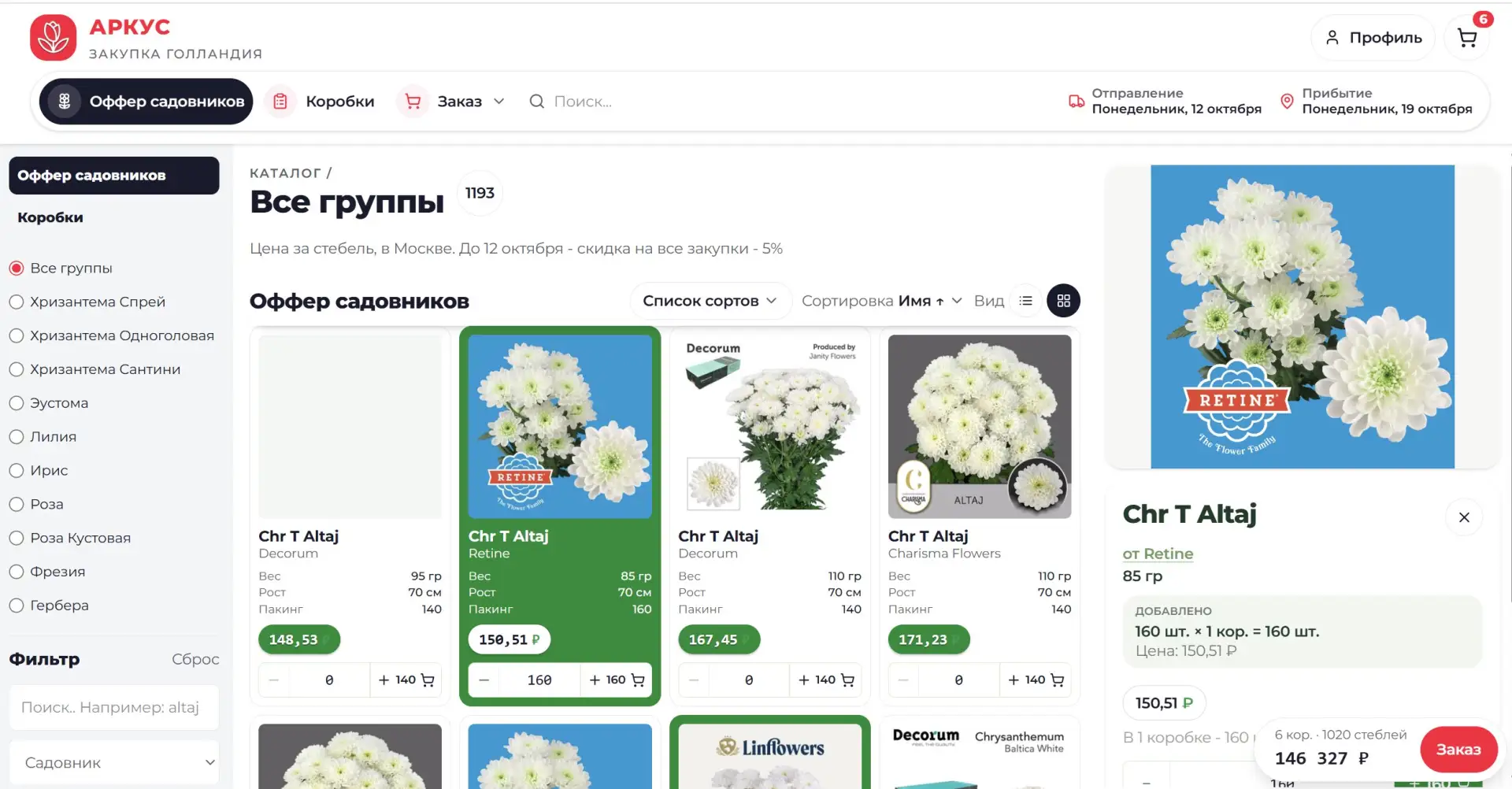The height and width of the screenshot is (789, 1512).
Task: Click the 171,23 price badge
Action: click(928, 640)
